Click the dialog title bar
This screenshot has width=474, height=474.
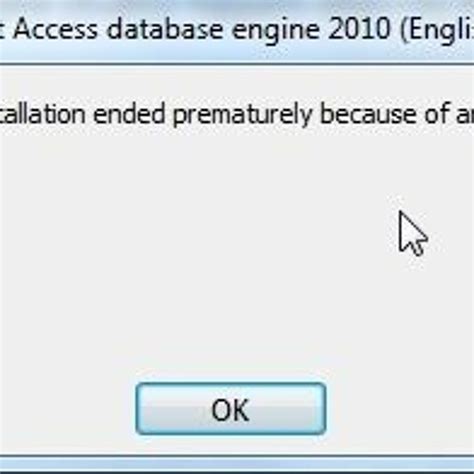point(237,30)
